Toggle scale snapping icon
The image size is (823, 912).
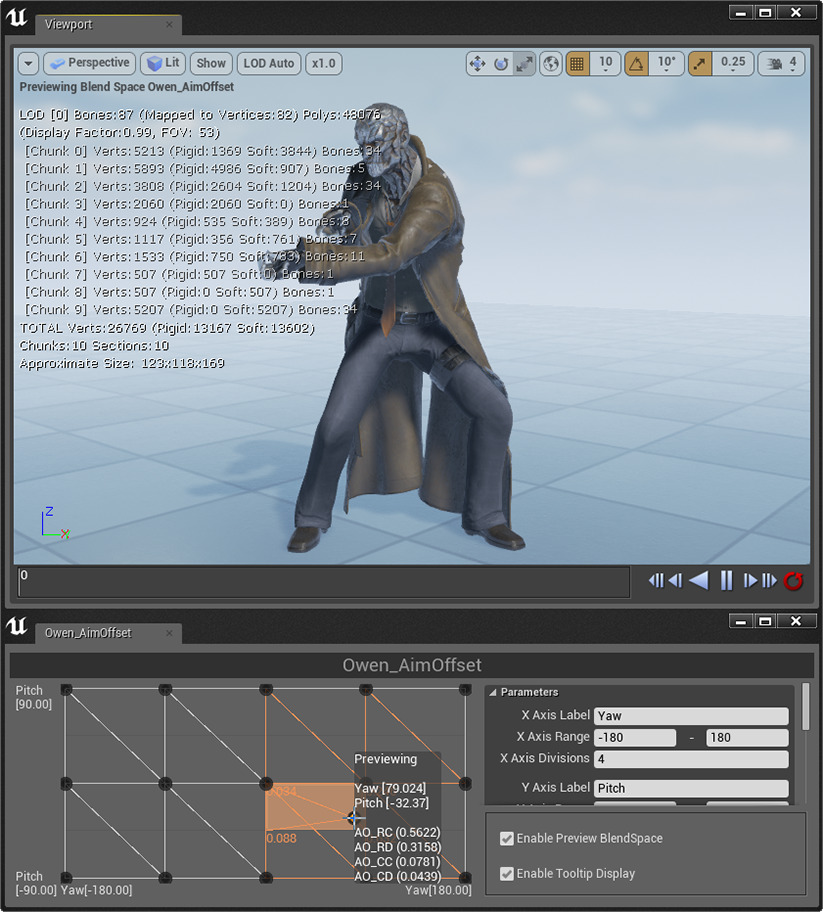(x=697, y=63)
